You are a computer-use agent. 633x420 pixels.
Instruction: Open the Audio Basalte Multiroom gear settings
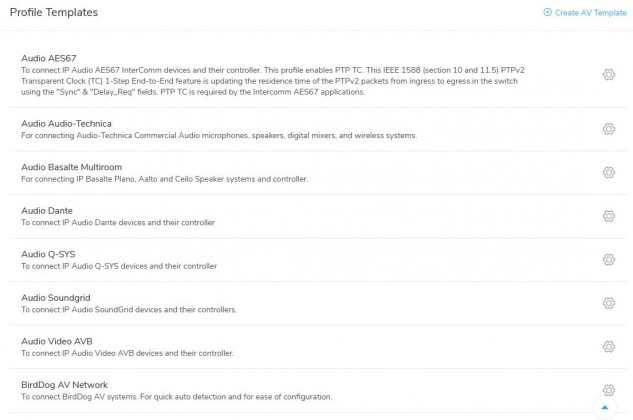tap(609, 172)
